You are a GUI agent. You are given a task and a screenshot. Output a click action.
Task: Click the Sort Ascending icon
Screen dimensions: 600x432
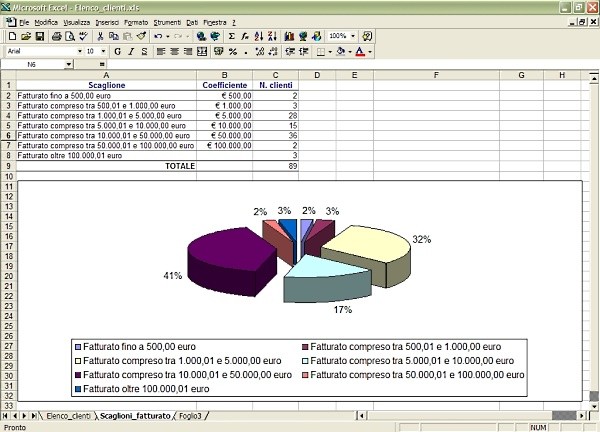coord(258,36)
